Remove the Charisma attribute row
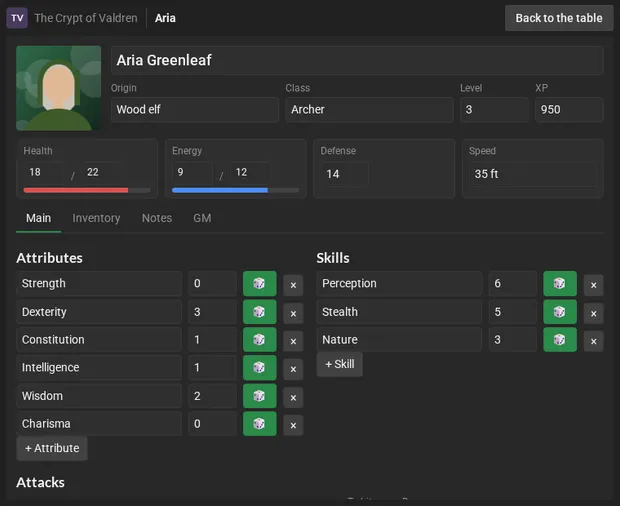Viewport: 620px width, 506px height. [x=293, y=425]
